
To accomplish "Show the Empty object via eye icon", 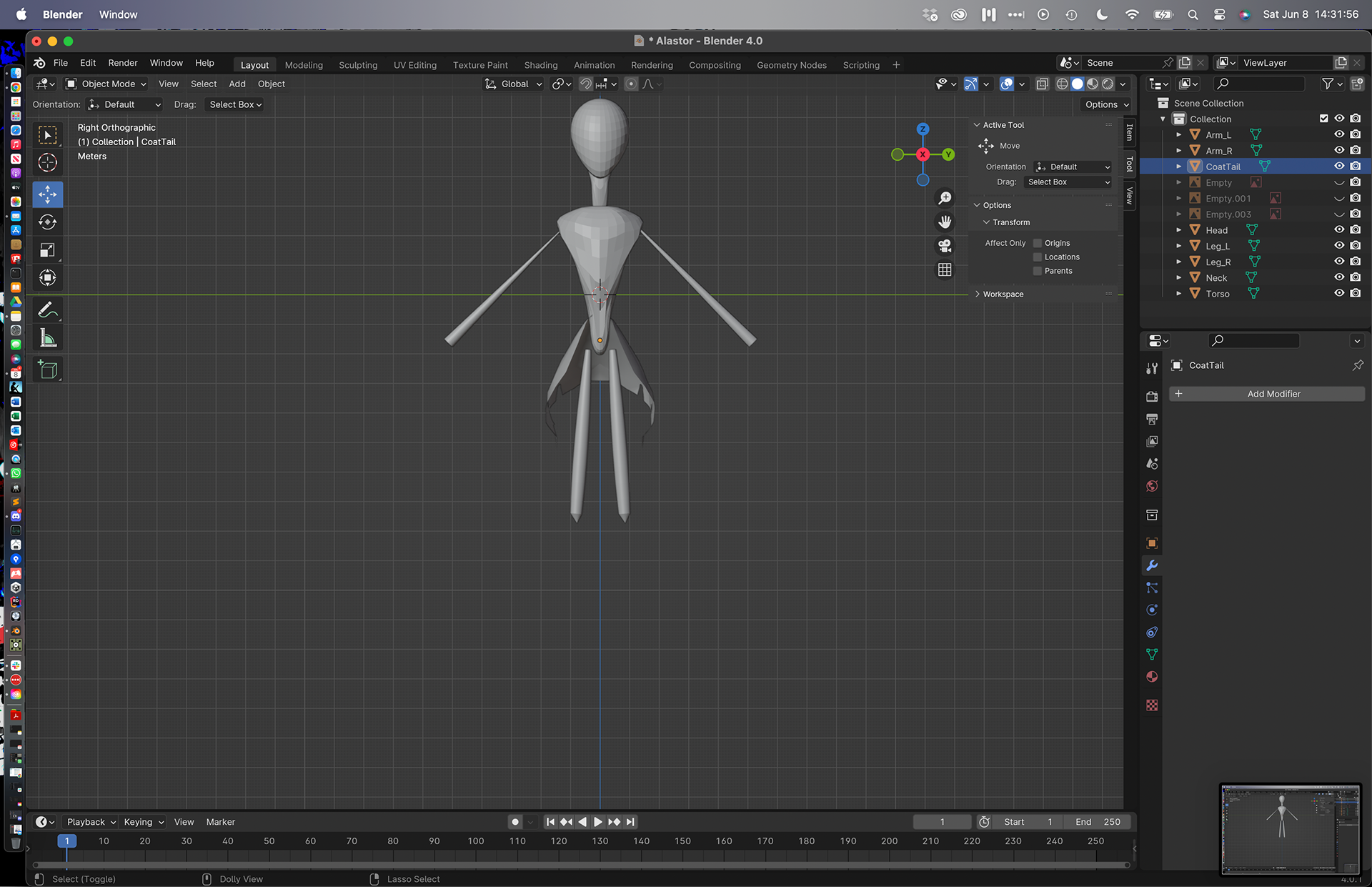I will [1339, 182].
